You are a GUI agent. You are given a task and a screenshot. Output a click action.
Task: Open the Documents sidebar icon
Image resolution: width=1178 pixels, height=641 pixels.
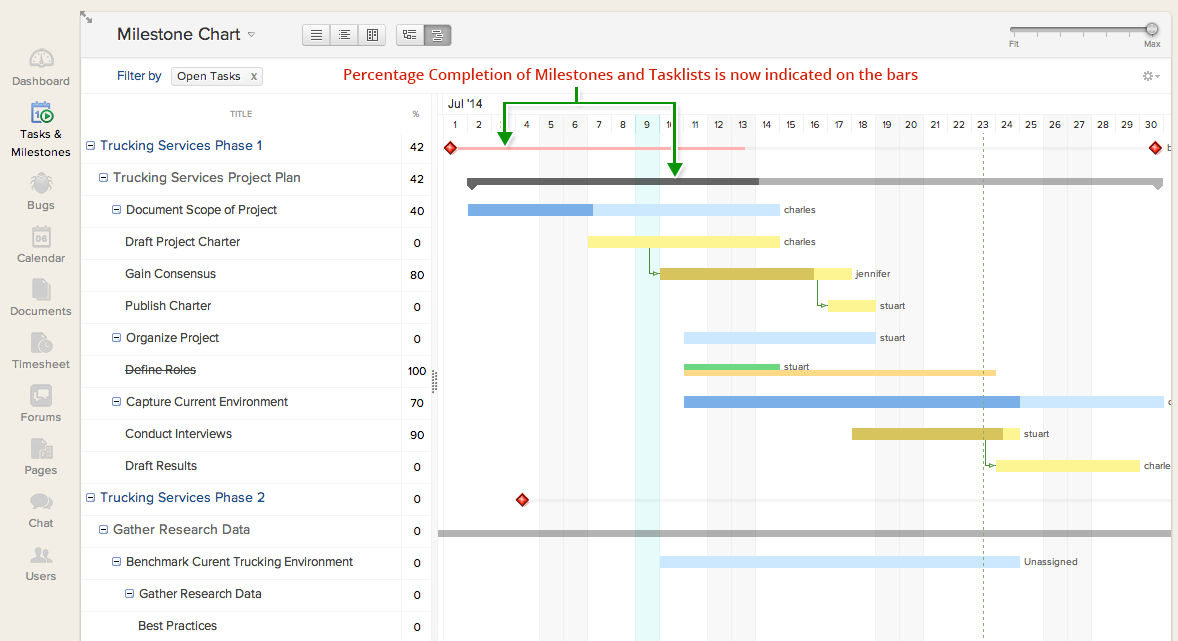(x=41, y=296)
